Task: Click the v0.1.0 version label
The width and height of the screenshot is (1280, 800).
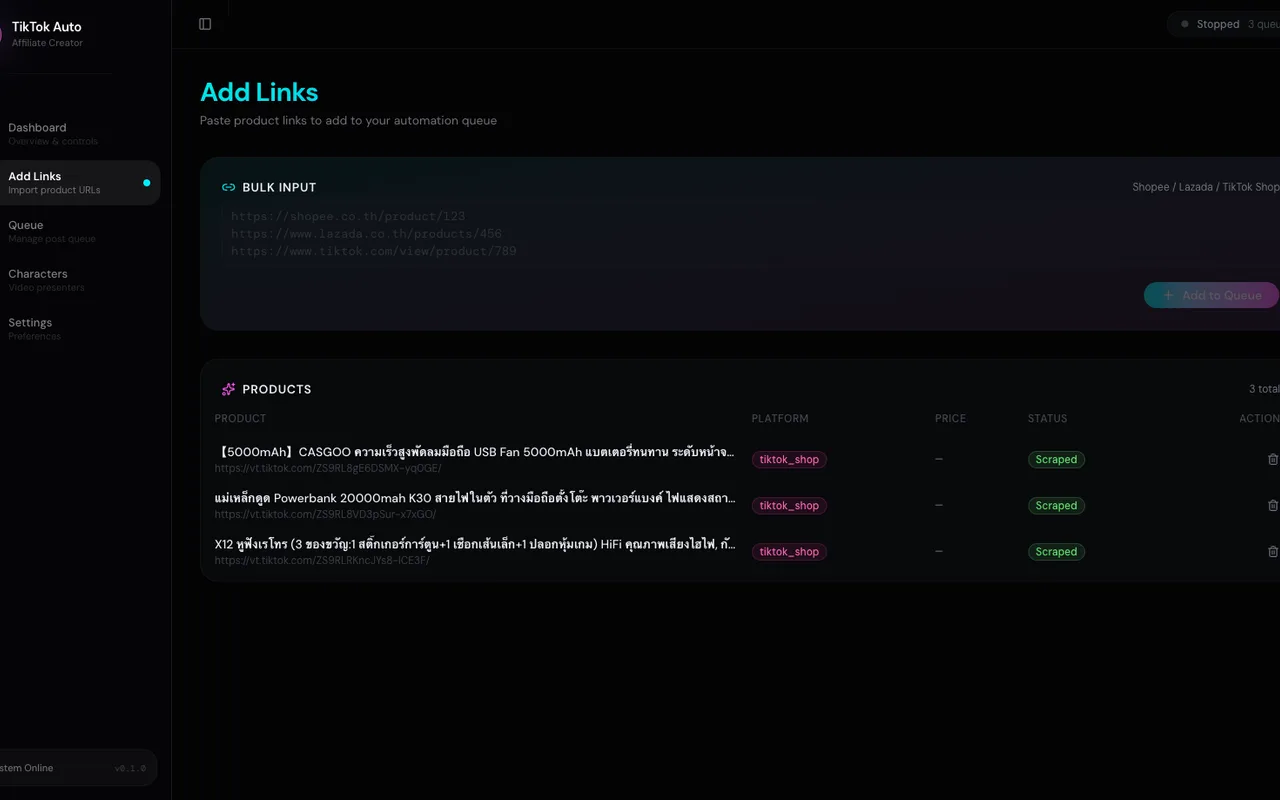Action: (x=130, y=768)
